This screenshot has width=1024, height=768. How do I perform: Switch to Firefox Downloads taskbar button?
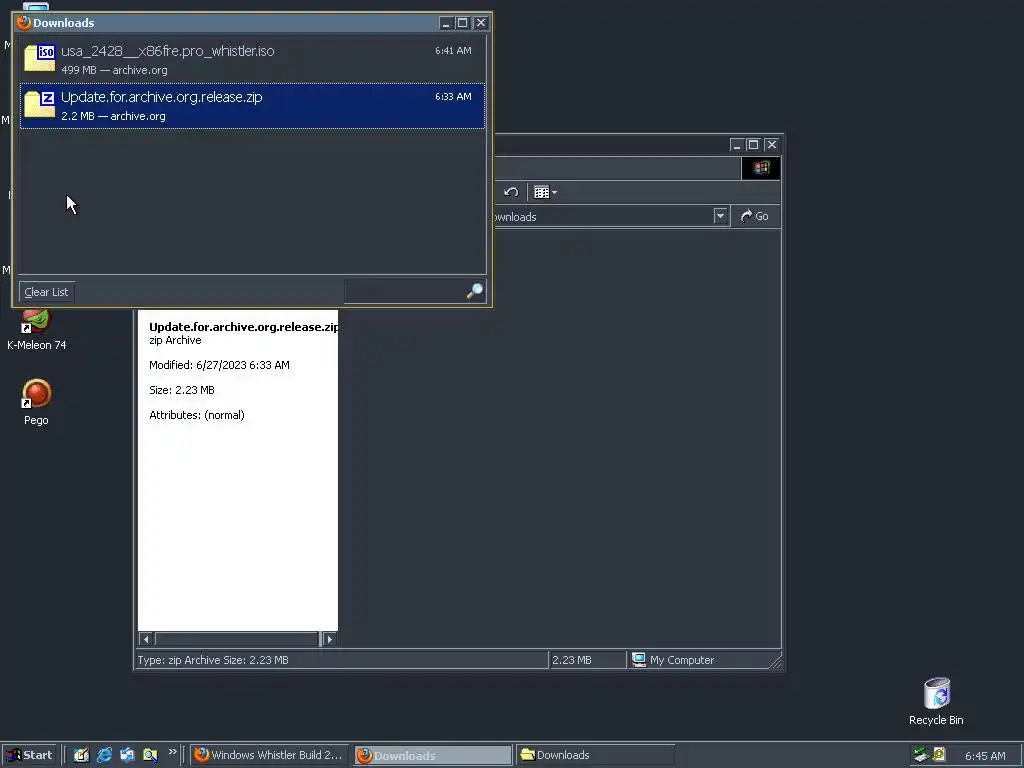coord(433,755)
